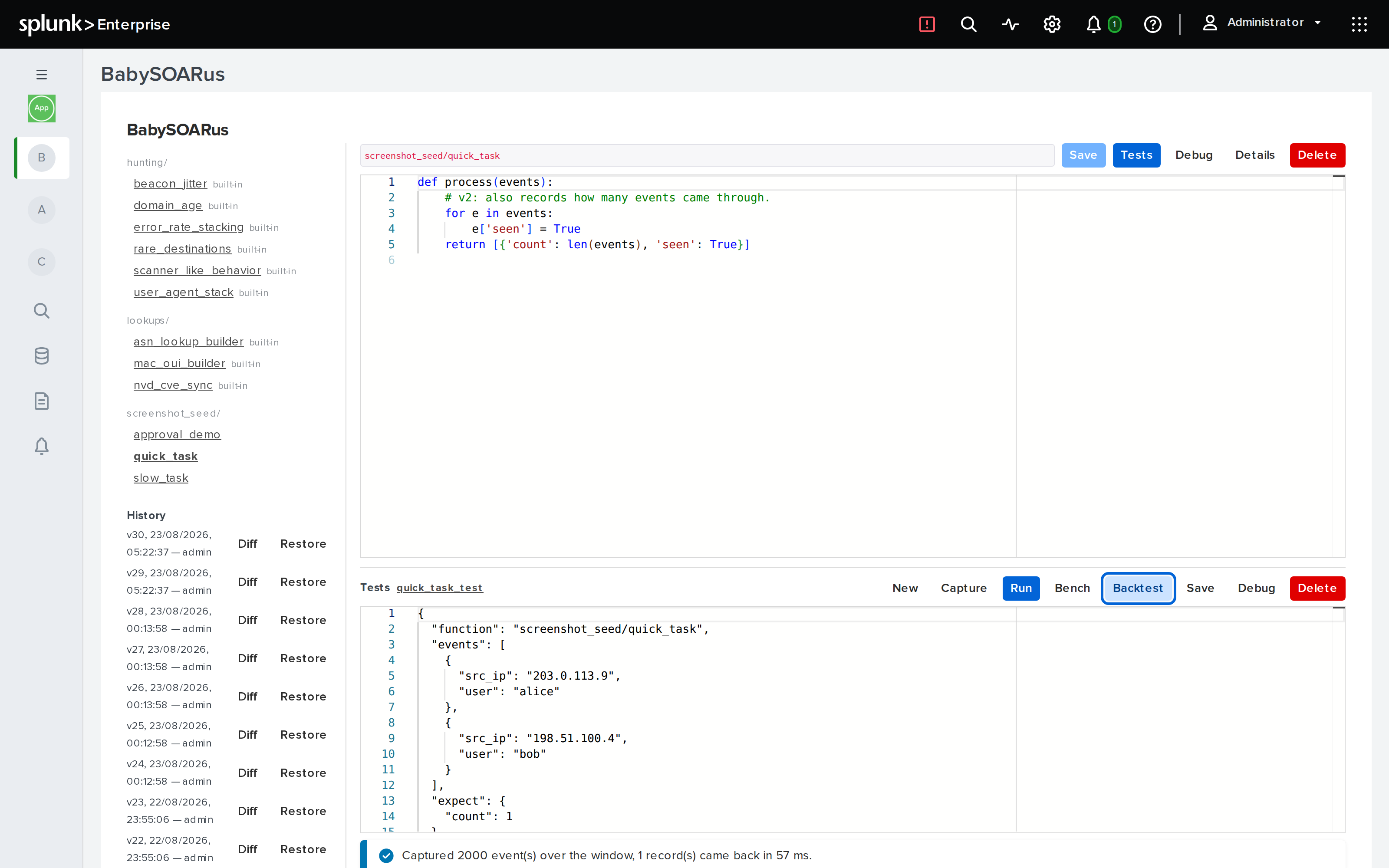Open function Details
Screen dimensions: 1389x868
point(1255,155)
